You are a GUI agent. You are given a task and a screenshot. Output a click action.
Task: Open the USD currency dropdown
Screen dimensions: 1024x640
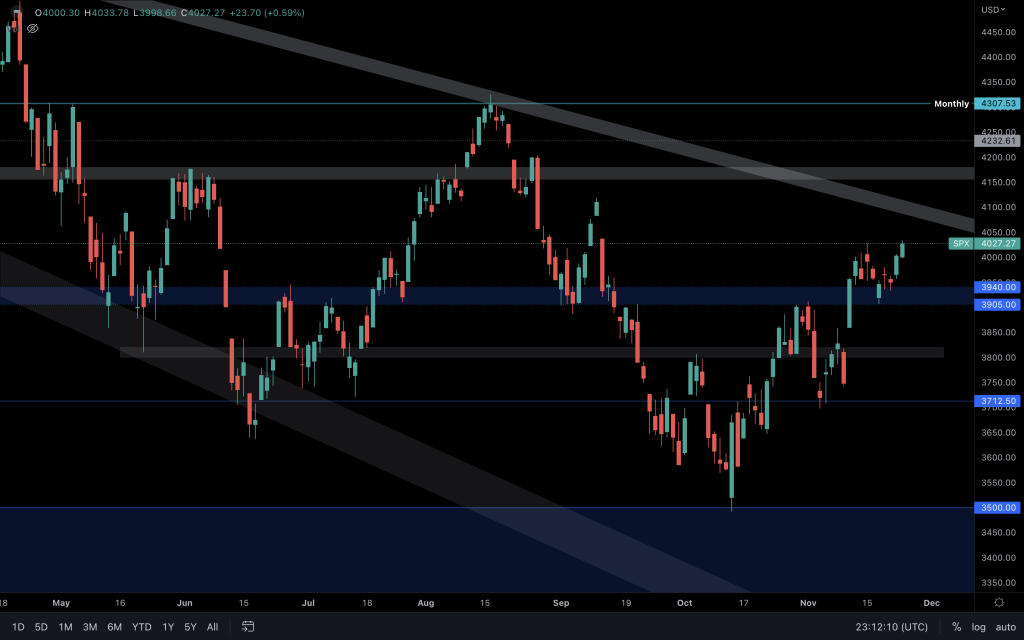993,10
